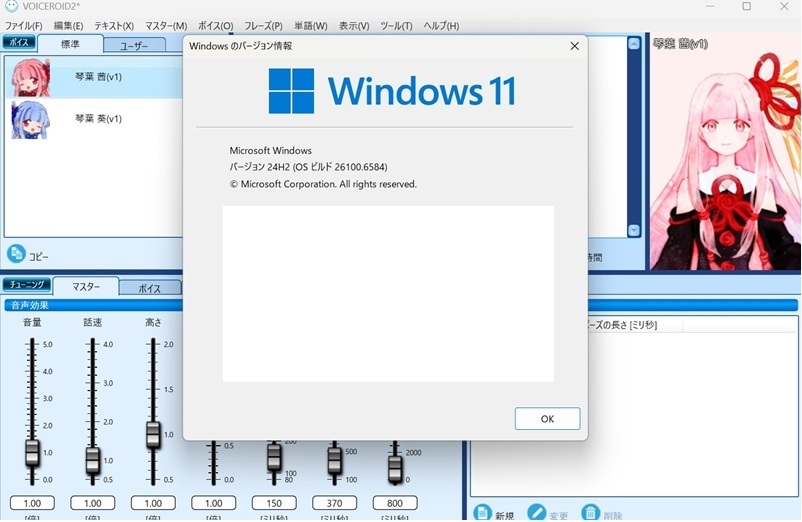This screenshot has width=802, height=522.
Task: Open the テキスト(X) menu
Action: [x=114, y=26]
